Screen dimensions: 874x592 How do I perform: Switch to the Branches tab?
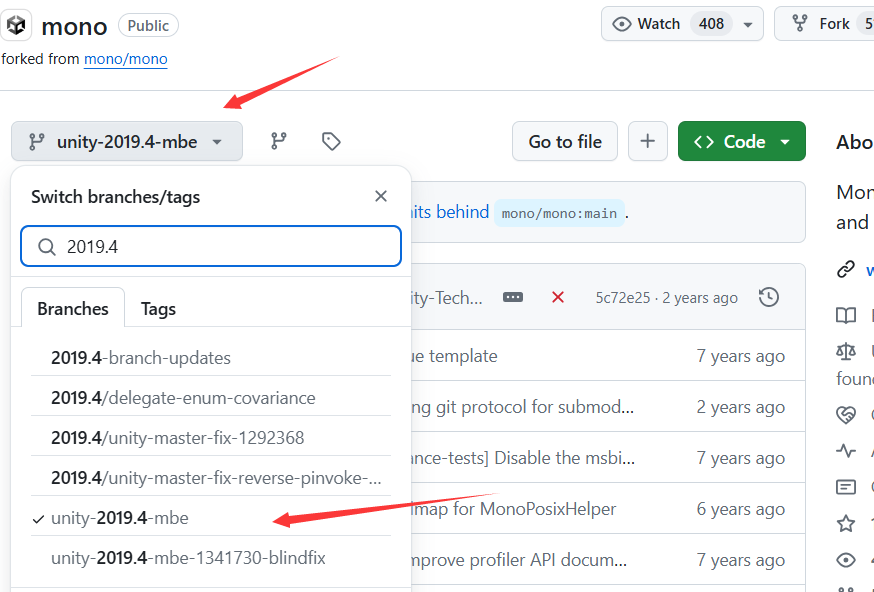pos(73,308)
